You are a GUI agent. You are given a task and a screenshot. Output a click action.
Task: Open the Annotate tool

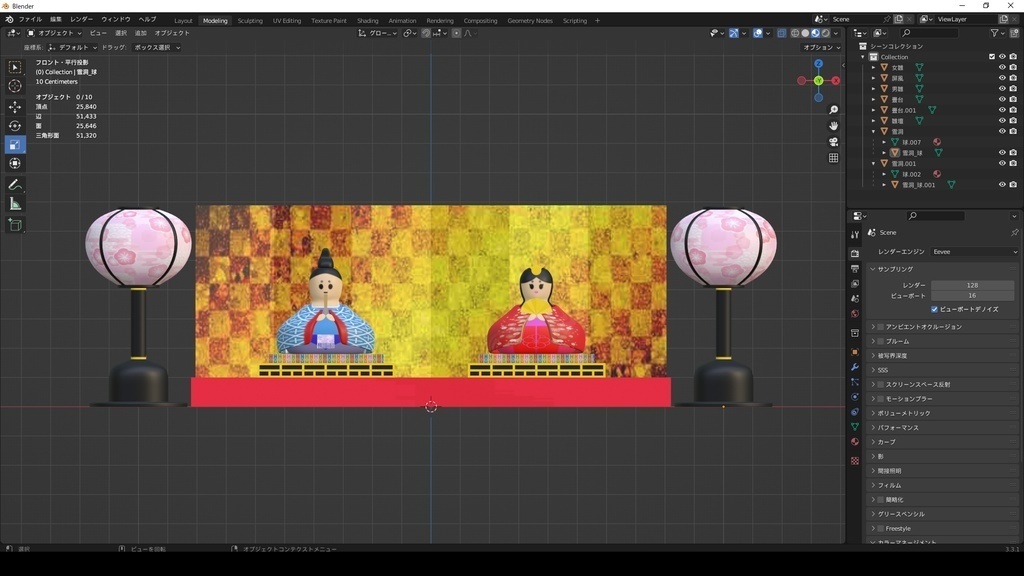[x=14, y=184]
